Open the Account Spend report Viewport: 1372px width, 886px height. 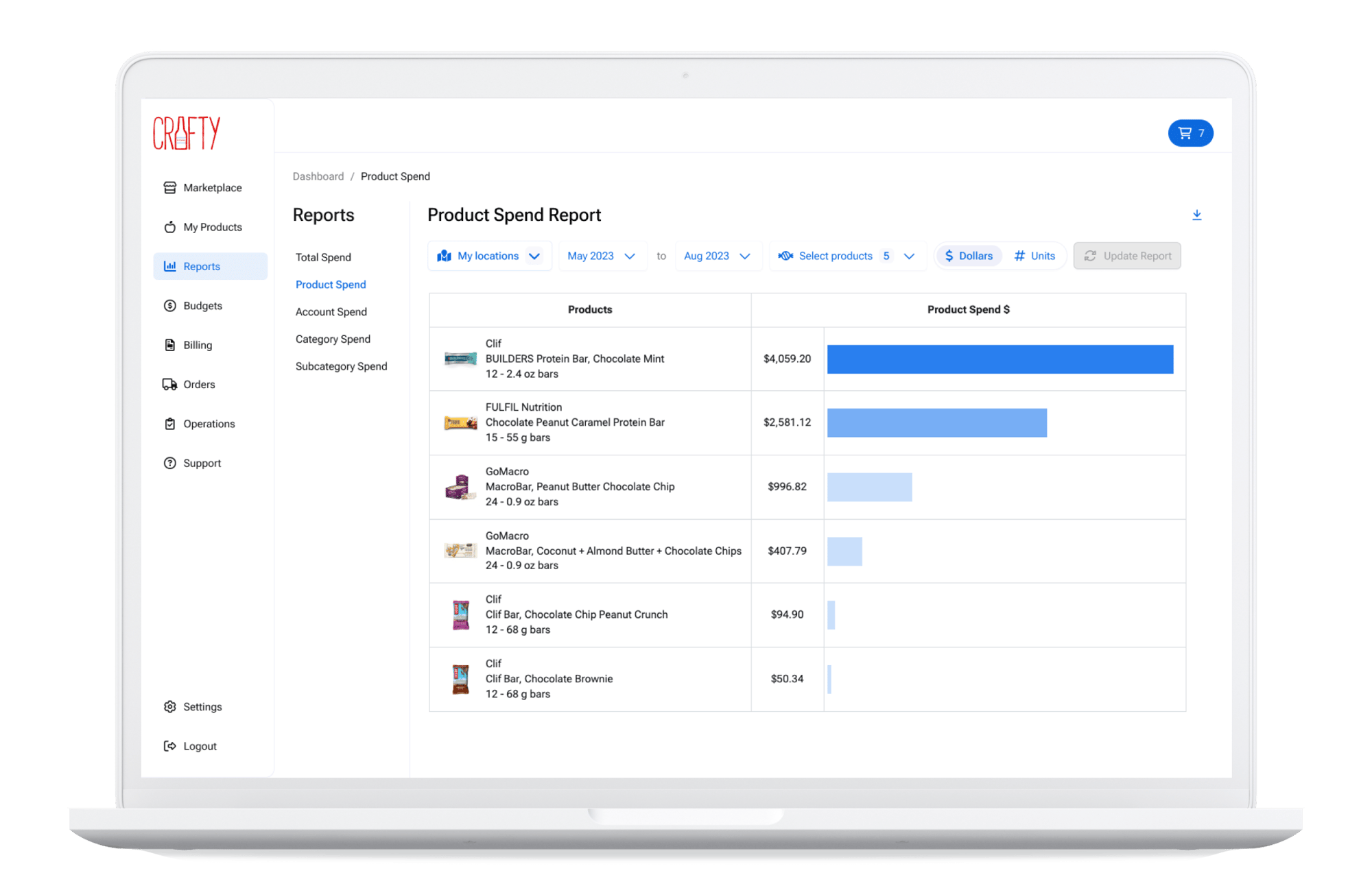point(331,312)
